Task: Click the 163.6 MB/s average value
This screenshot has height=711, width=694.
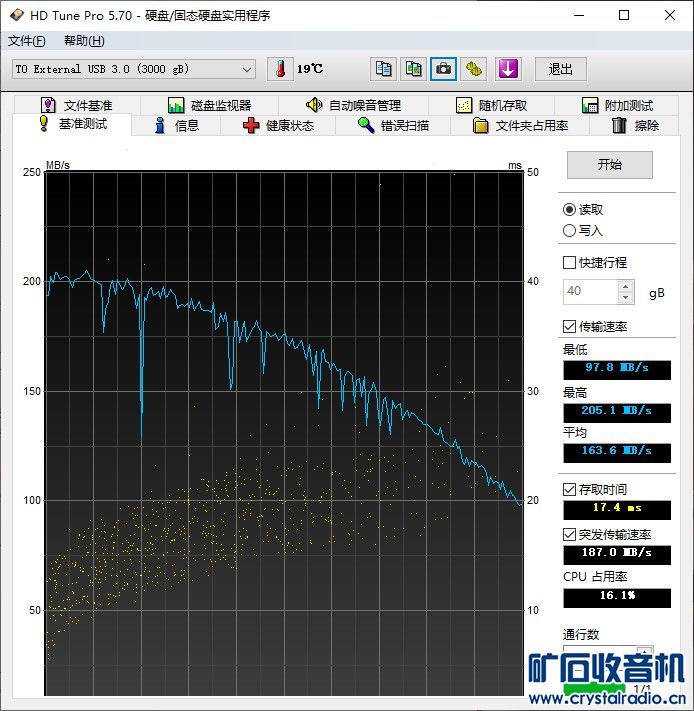Action: (x=617, y=453)
